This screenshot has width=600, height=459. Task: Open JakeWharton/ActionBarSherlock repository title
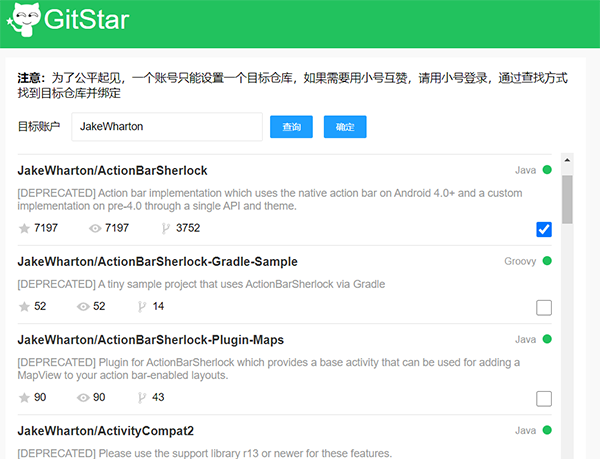coord(112,171)
